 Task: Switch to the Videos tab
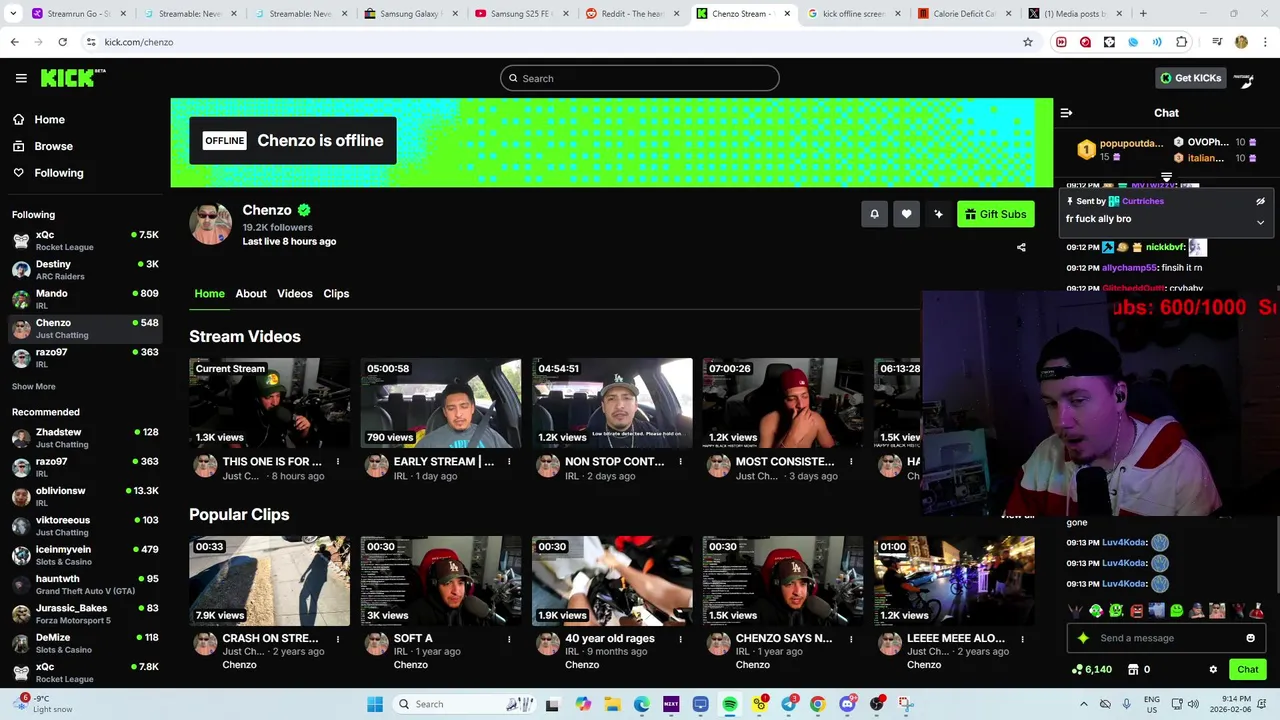pos(295,293)
